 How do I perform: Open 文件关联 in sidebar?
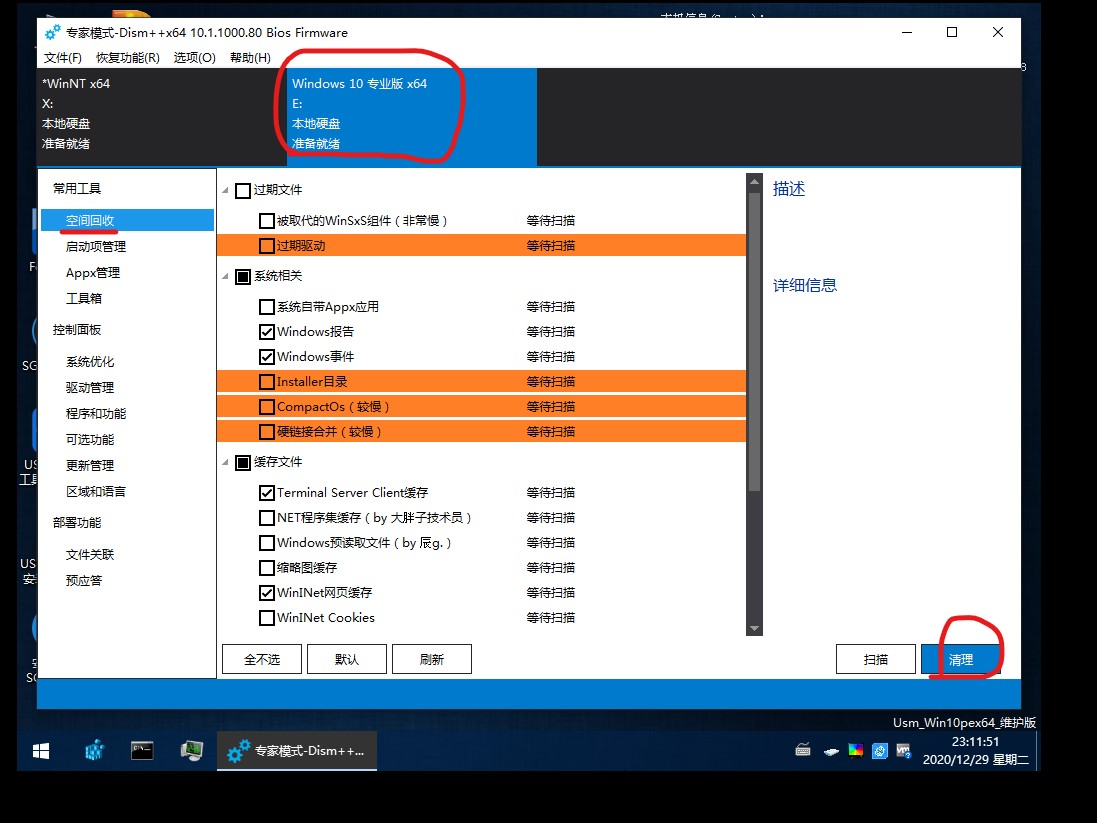coord(90,554)
